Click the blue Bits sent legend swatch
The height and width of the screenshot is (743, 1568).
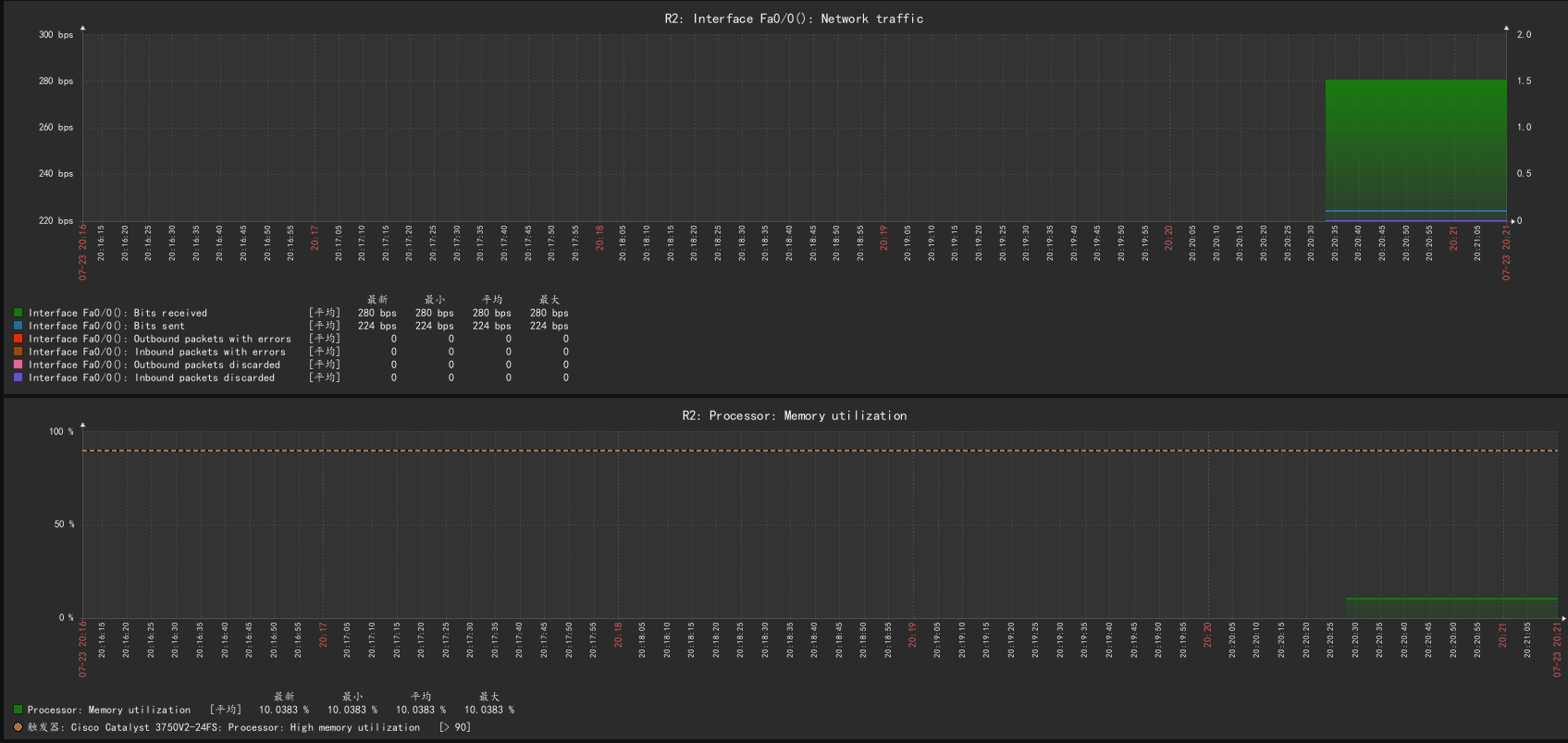[x=18, y=326]
